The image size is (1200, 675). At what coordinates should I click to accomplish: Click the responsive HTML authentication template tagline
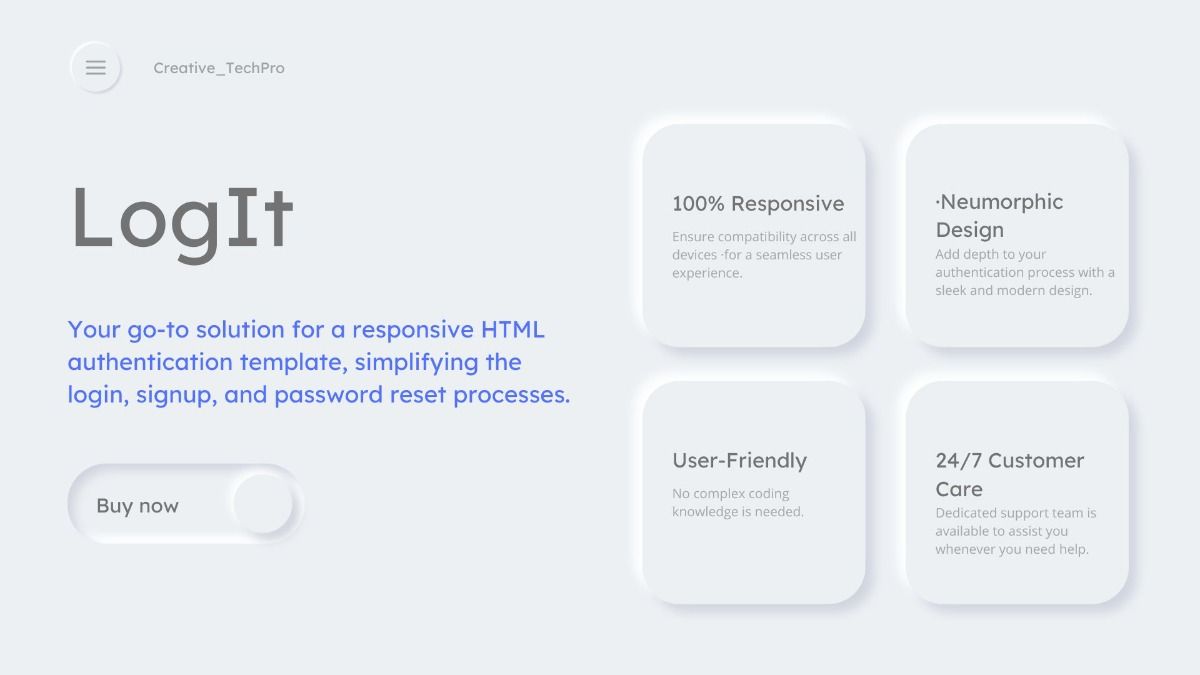pyautogui.click(x=319, y=362)
